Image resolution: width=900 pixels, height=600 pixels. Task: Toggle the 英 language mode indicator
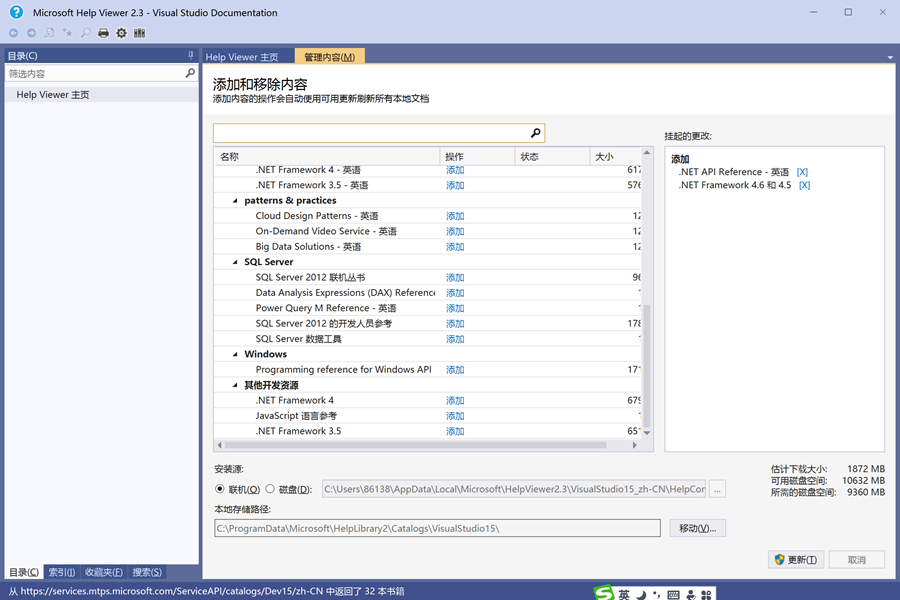click(x=624, y=595)
